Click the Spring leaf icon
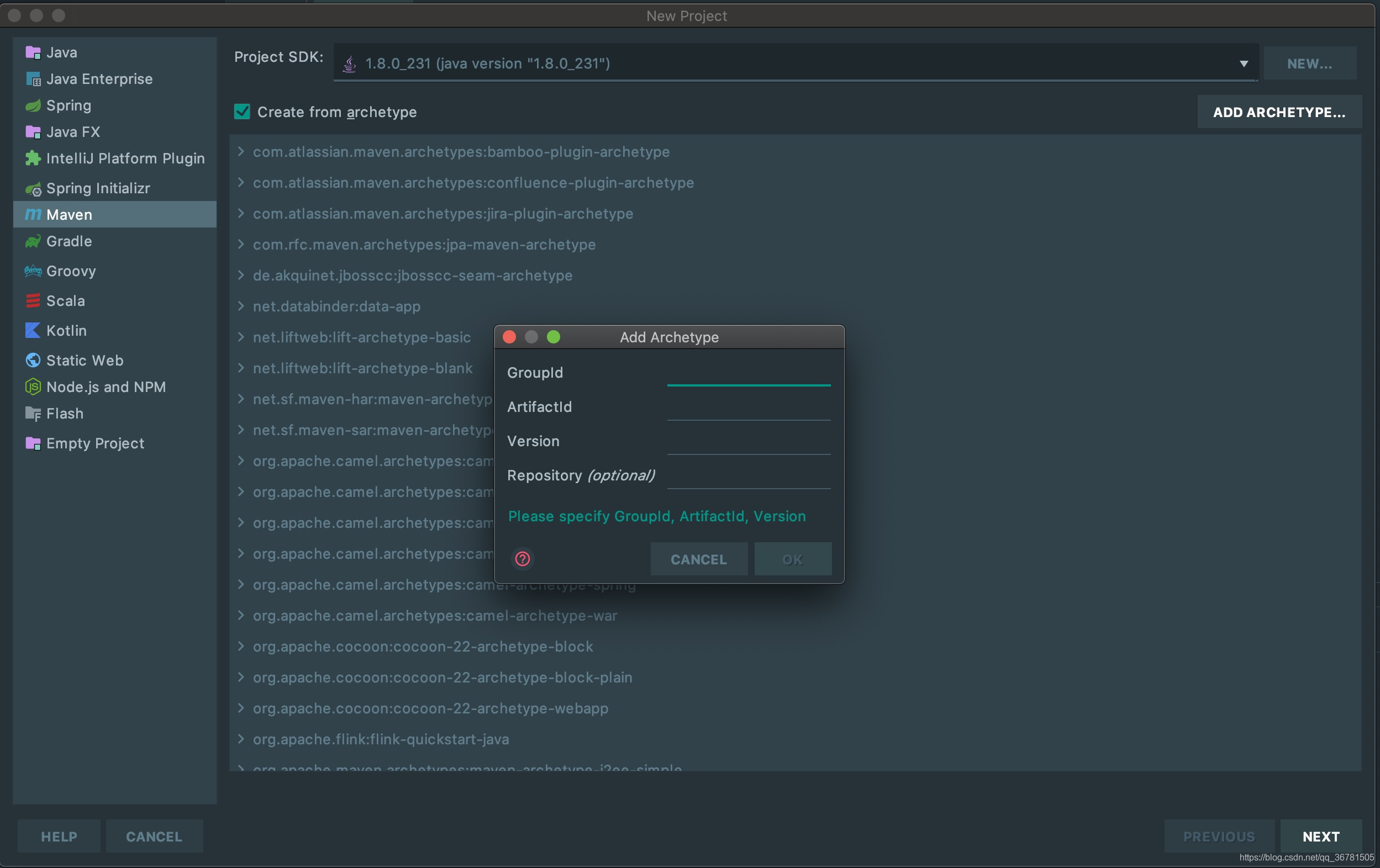 pyautogui.click(x=33, y=105)
